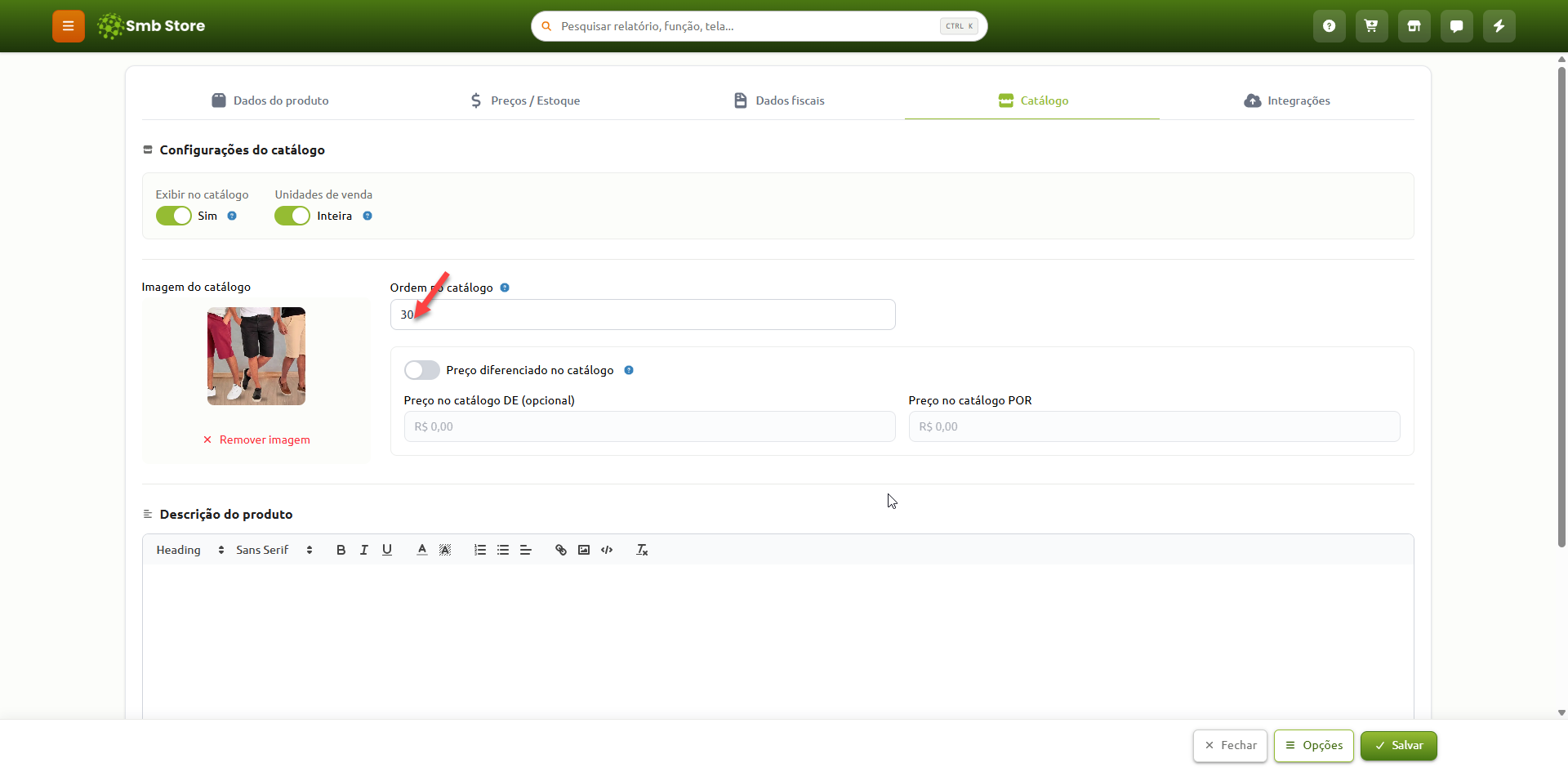Insert an ordered numbered list
This screenshot has width=1568, height=772.
[480, 550]
